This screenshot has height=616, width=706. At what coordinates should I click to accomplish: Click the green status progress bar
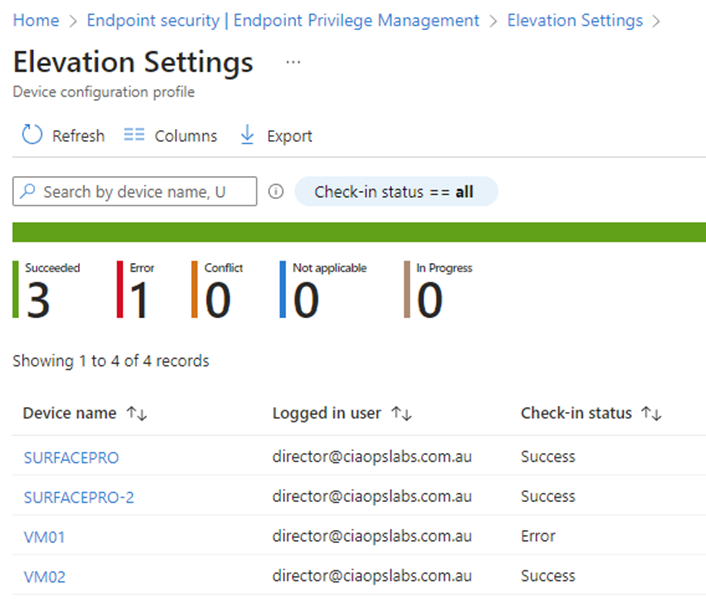pyautogui.click(x=358, y=233)
